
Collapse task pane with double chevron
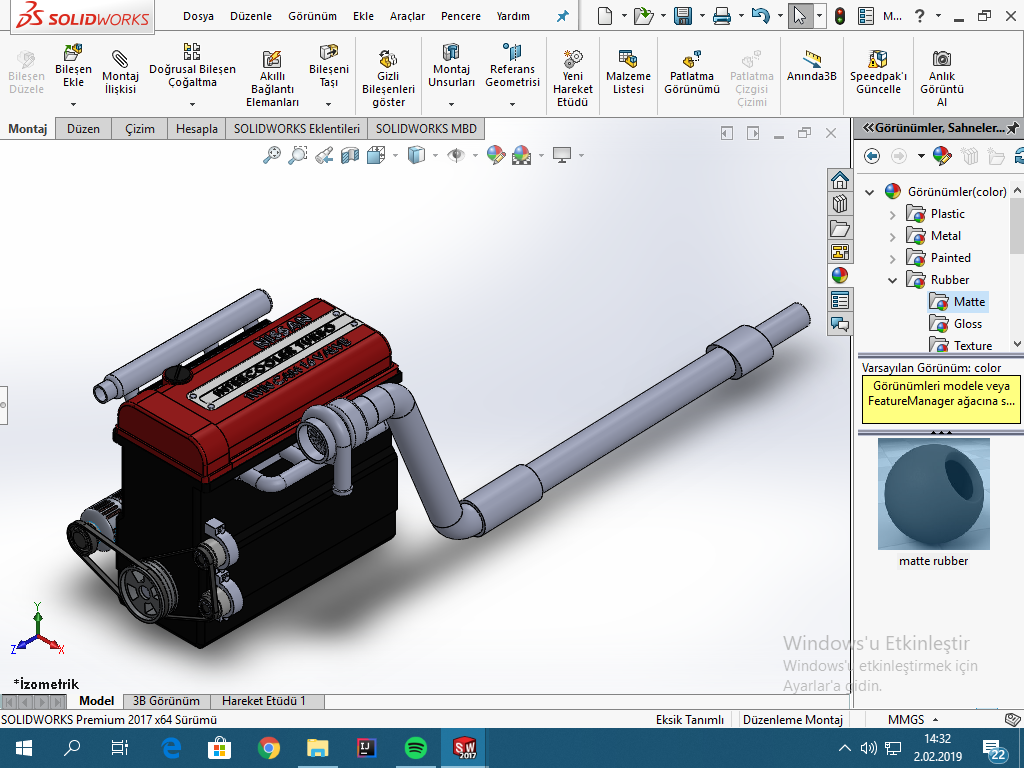868,128
